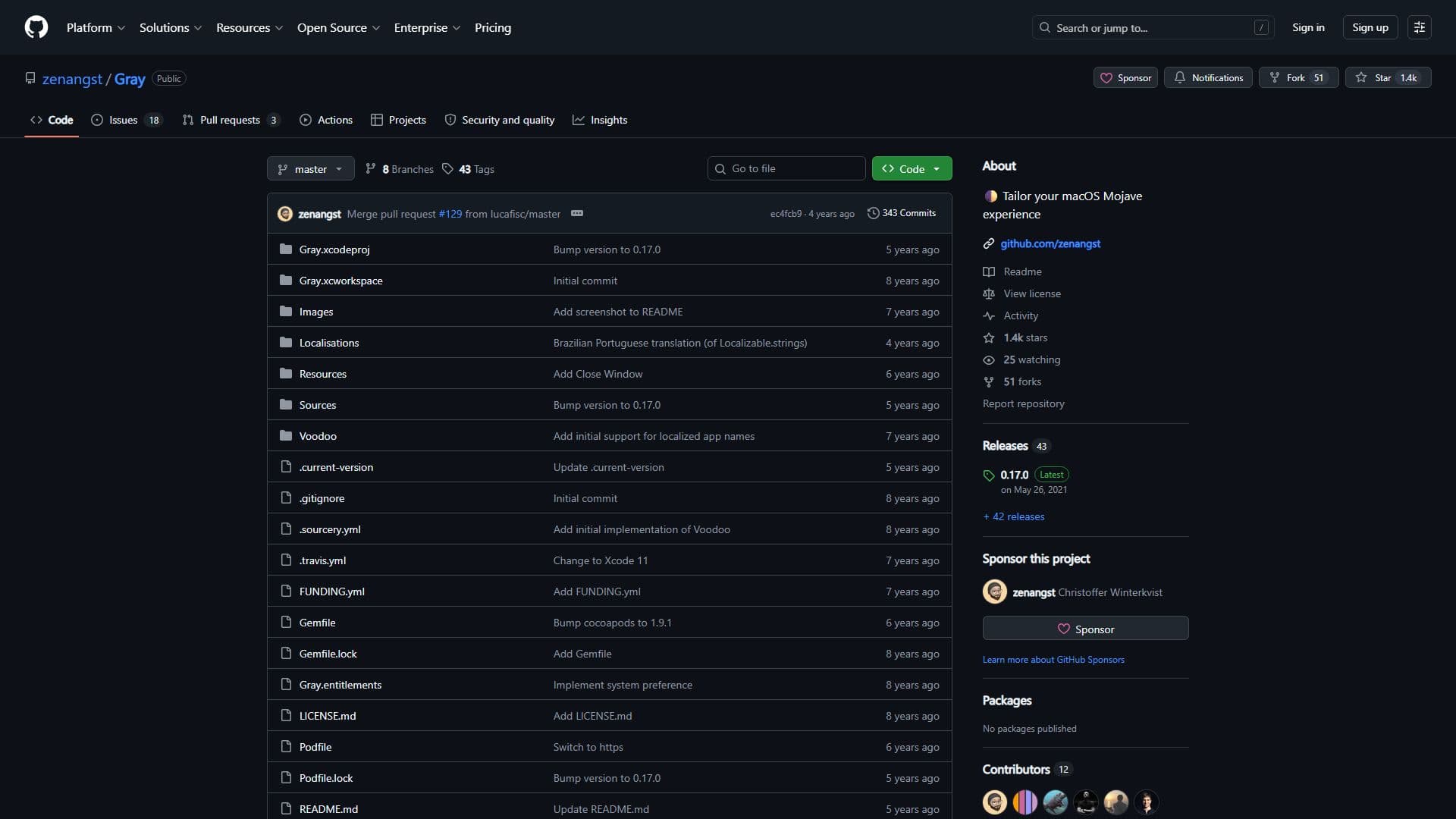Open Learn more about GitHub Sponsors
1456x819 pixels.
pyautogui.click(x=1053, y=660)
